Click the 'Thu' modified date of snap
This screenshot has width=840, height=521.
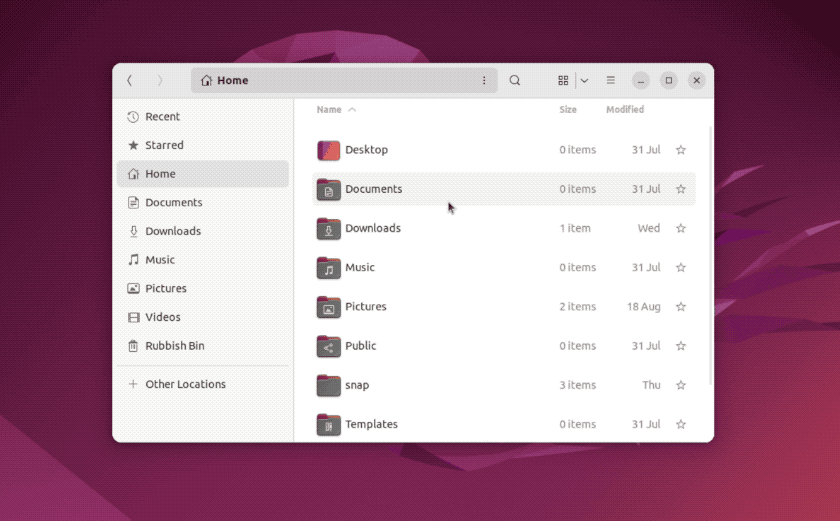pyautogui.click(x=651, y=385)
